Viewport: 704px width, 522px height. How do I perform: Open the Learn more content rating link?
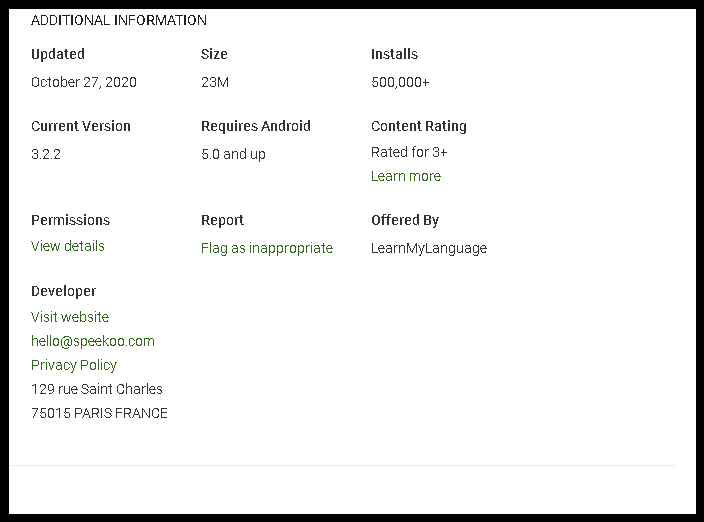pyautogui.click(x=406, y=176)
